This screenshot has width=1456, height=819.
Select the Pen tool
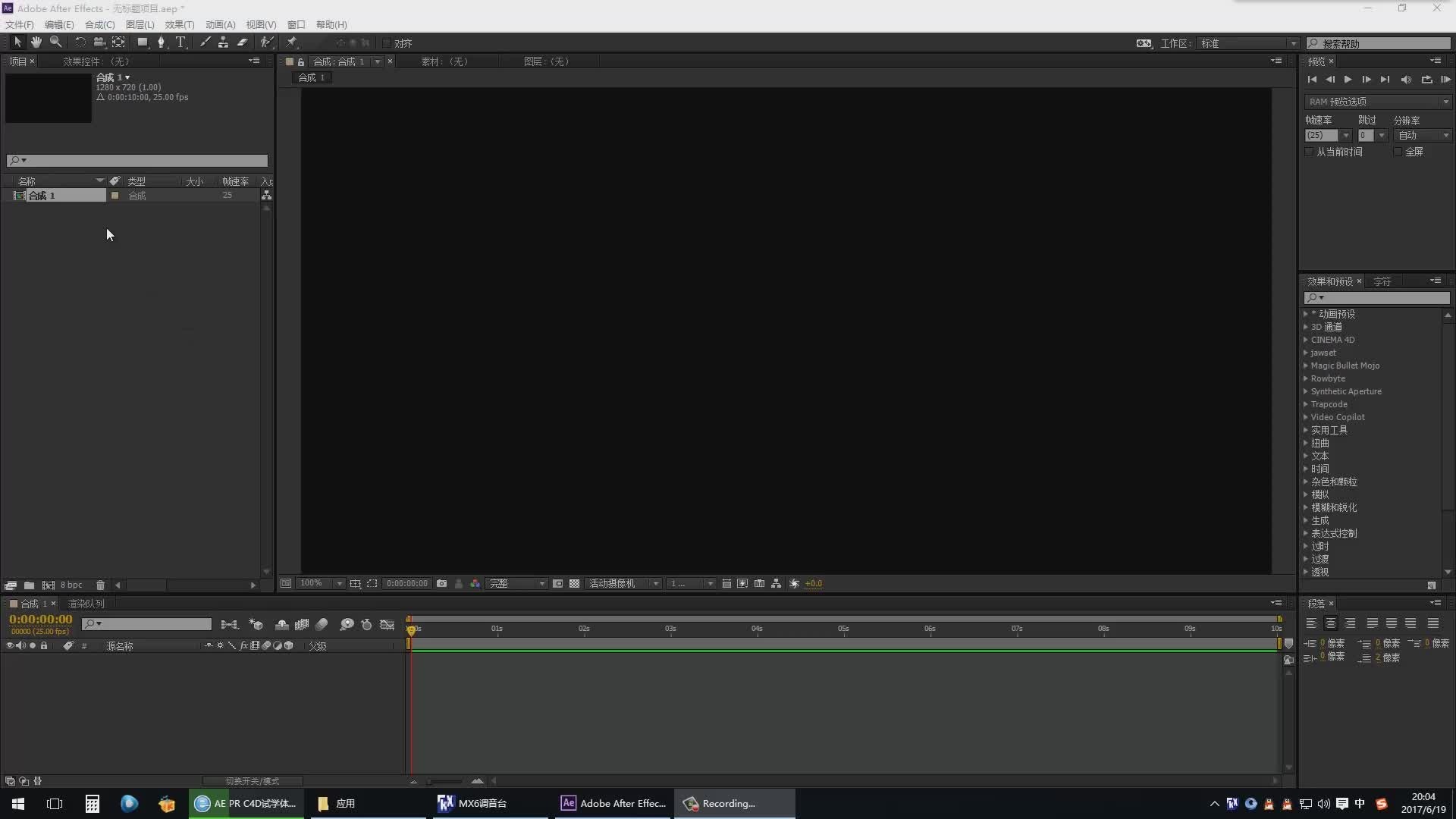coord(161,42)
